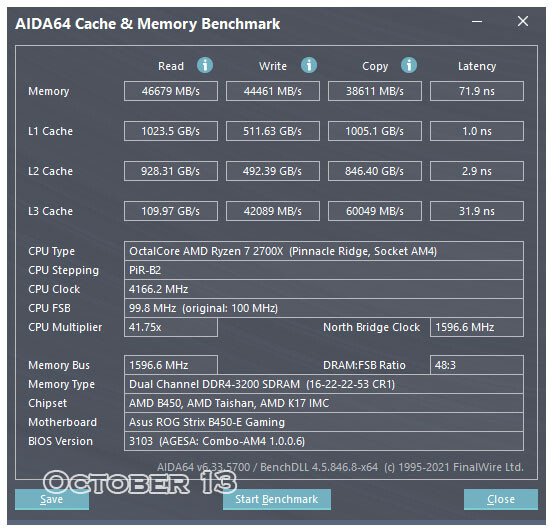Screen dimensions: 555x532
Task: Click the L2 Cache Copy result 846.40 GB/s
Action: pos(374,171)
